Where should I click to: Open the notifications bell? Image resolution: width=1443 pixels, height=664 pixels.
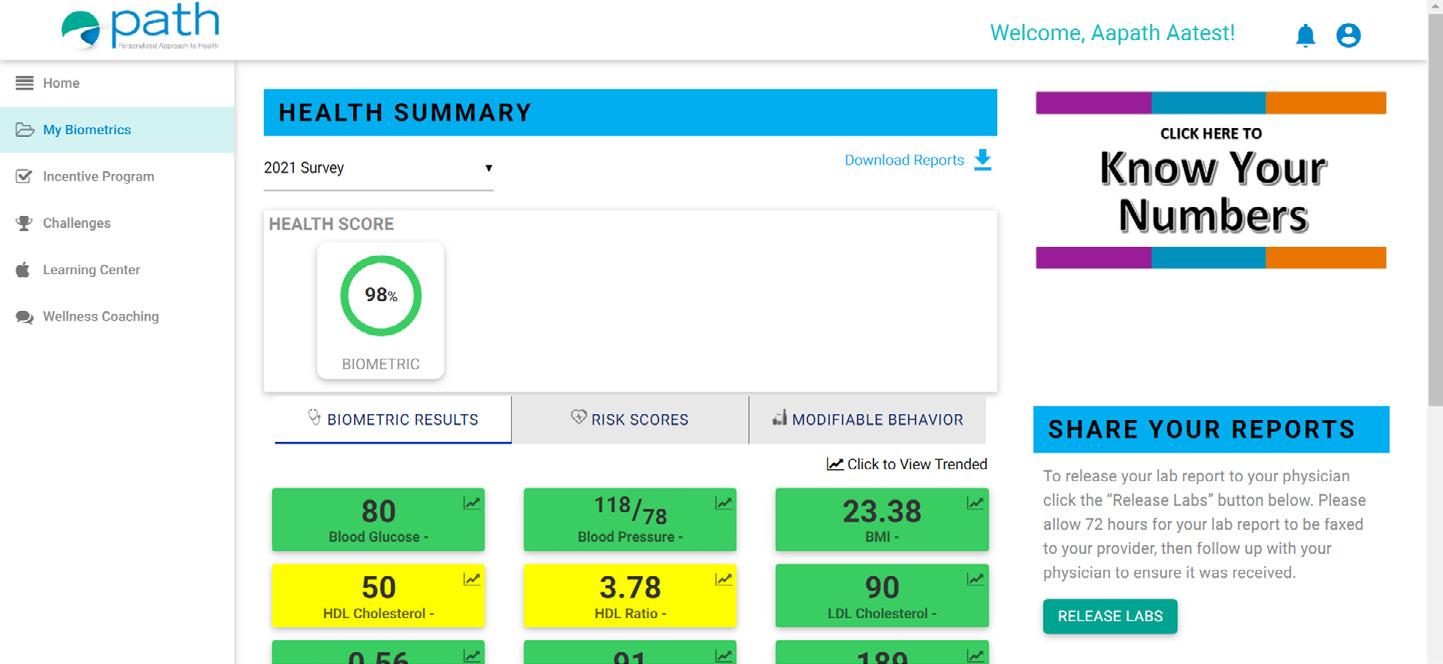(1305, 36)
